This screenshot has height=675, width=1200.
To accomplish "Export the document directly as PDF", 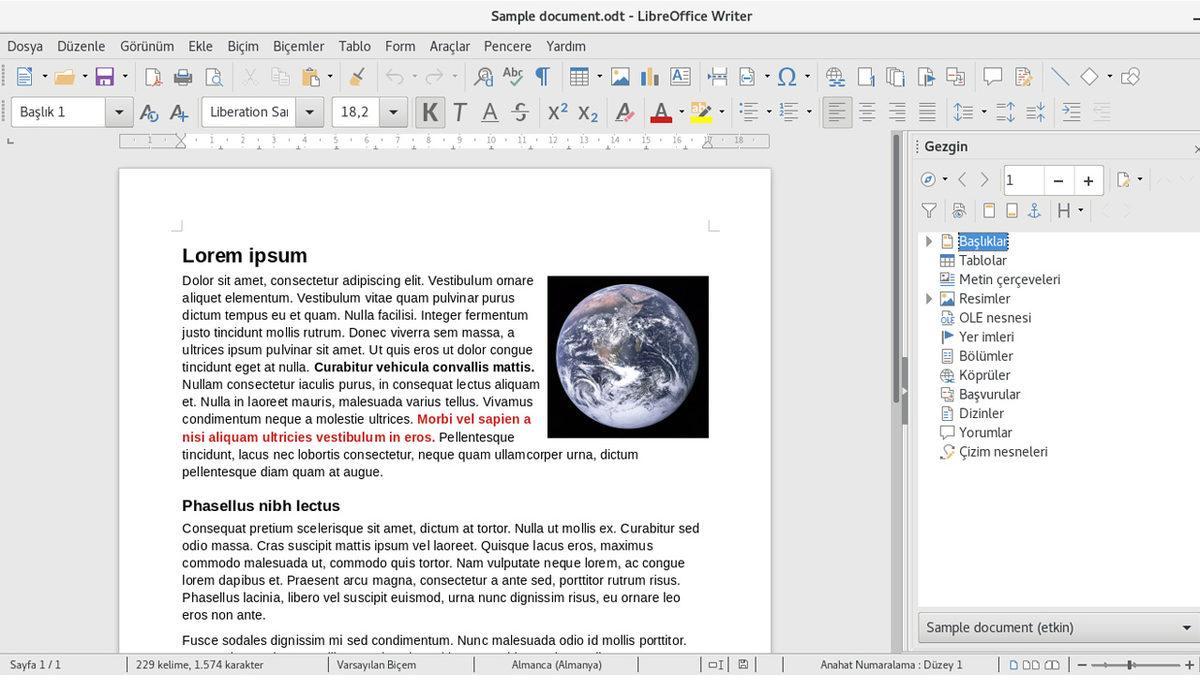I will [x=153, y=77].
